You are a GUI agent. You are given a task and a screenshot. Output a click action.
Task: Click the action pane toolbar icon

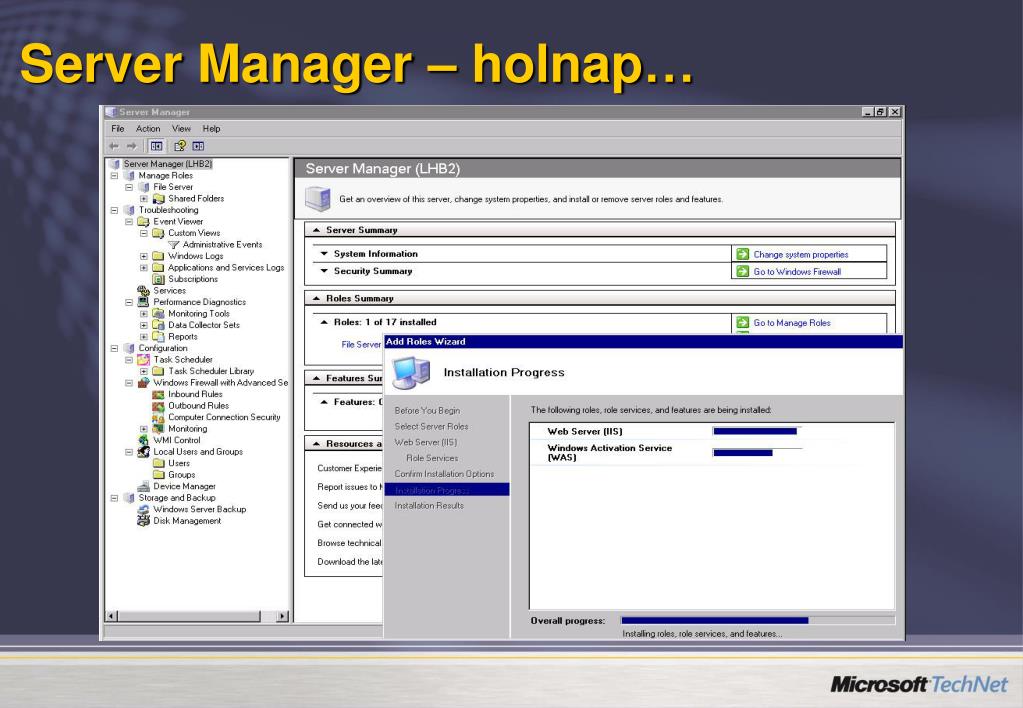[x=198, y=146]
